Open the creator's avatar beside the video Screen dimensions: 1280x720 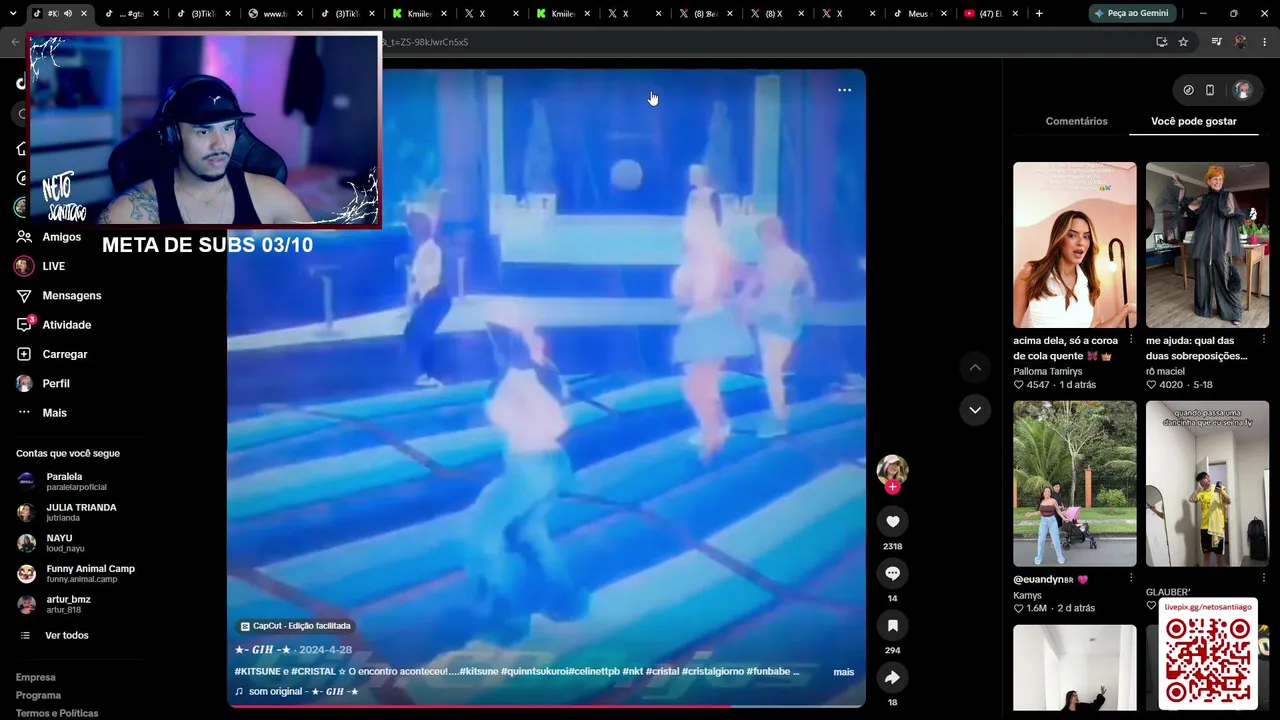click(x=892, y=470)
